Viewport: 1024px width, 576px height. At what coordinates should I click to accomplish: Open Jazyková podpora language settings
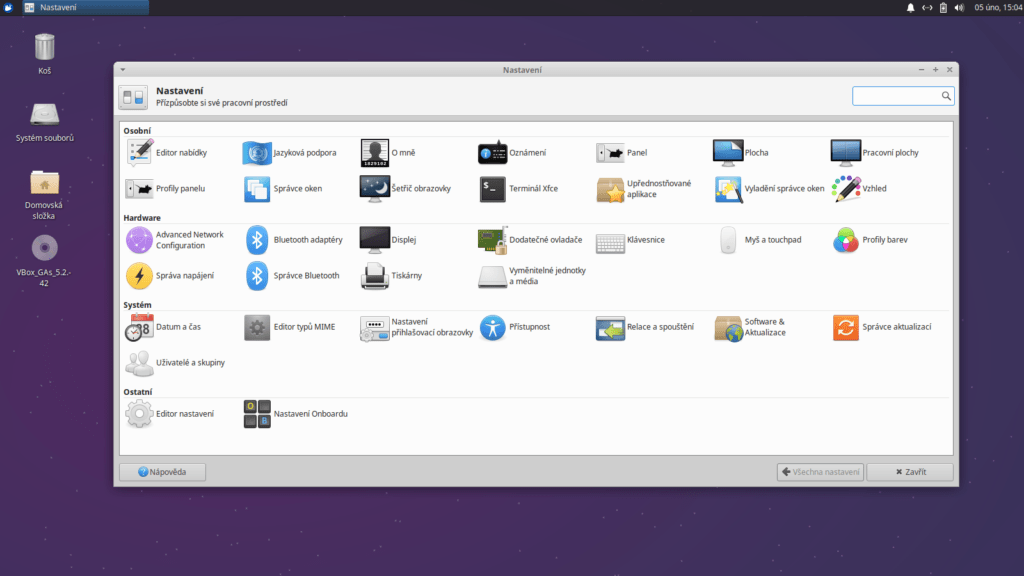[289, 153]
